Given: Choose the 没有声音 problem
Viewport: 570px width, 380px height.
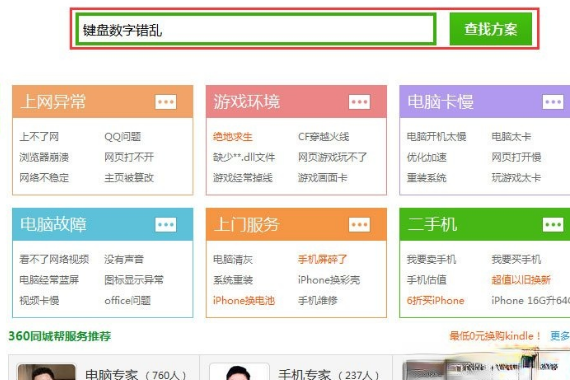Looking at the screenshot, I should 124,260.
